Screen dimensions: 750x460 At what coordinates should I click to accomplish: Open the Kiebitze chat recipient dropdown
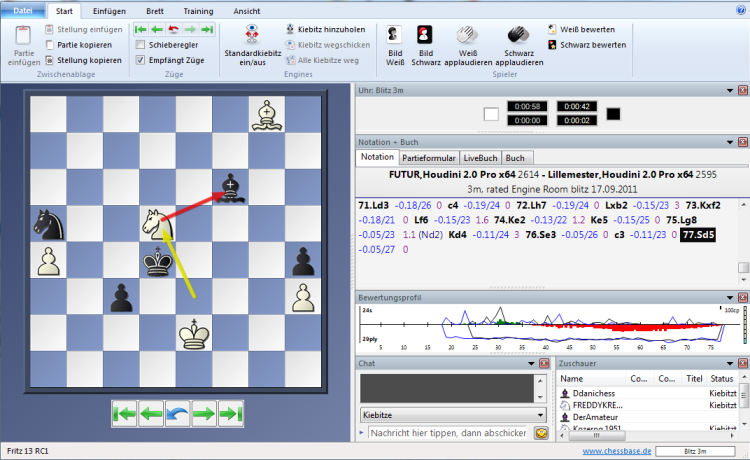[453, 415]
